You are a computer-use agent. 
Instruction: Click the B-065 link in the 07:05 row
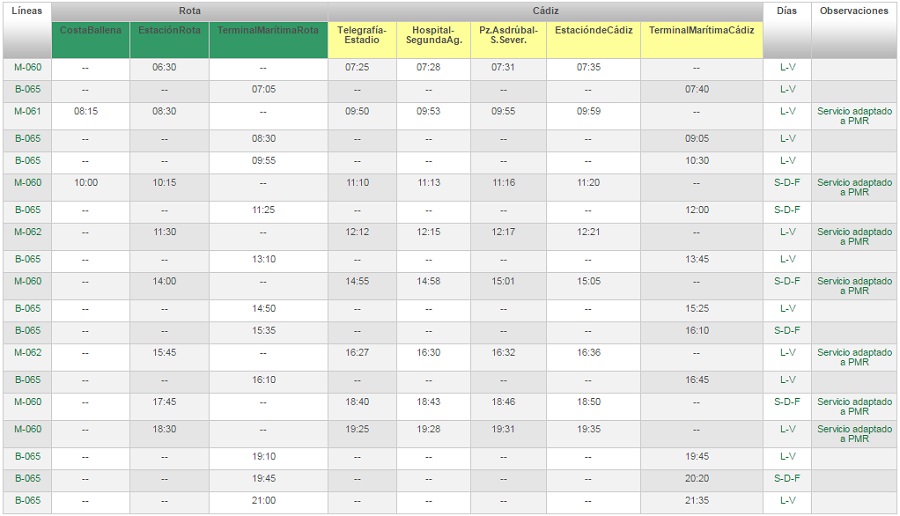(27, 90)
